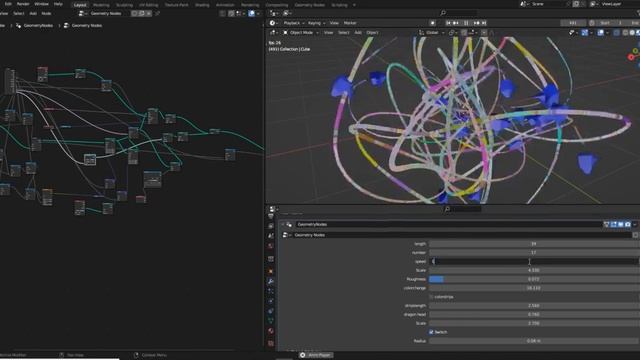Open the Object Constraints properties tab

pyautogui.click(x=271, y=311)
